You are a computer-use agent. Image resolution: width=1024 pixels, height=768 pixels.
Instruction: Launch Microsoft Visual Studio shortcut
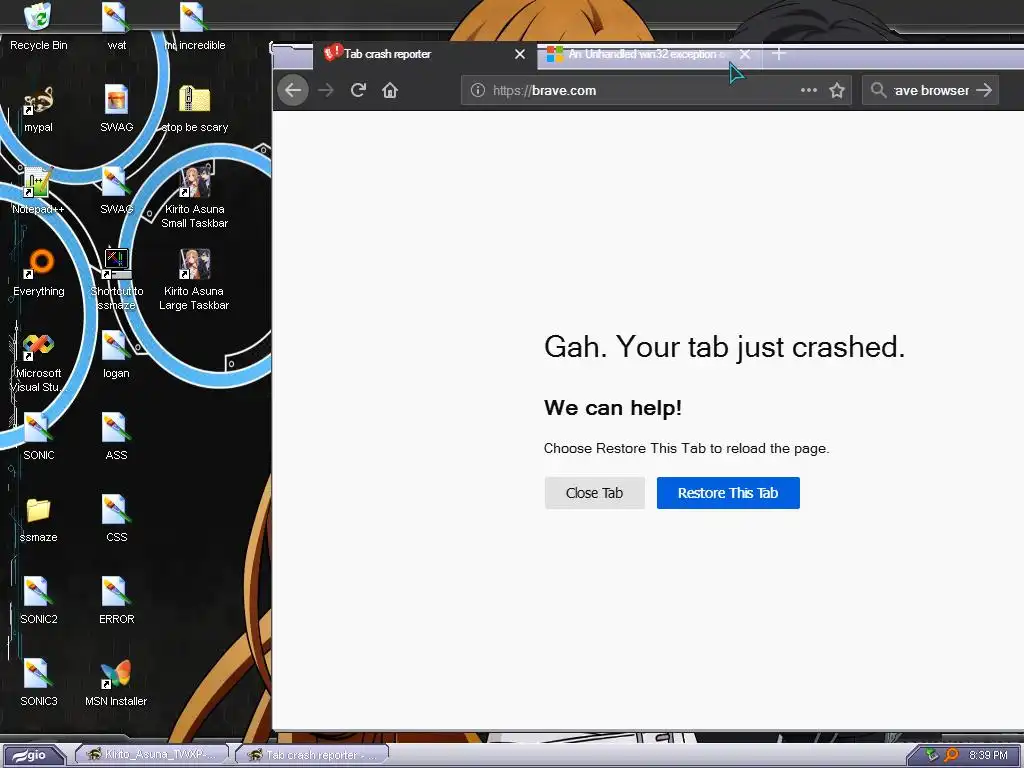tap(38, 361)
